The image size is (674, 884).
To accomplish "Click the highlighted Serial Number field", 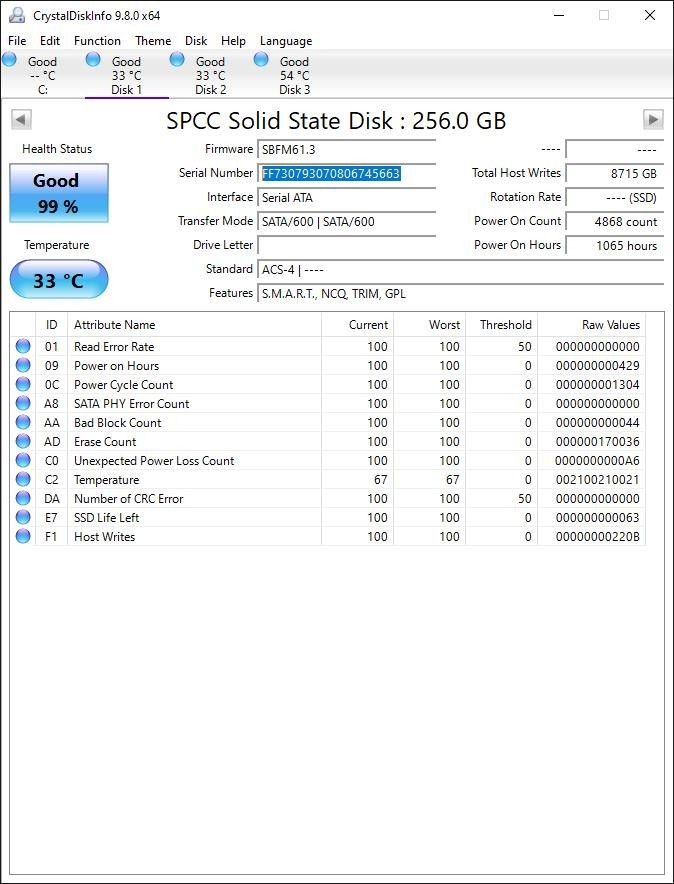I will [x=347, y=174].
